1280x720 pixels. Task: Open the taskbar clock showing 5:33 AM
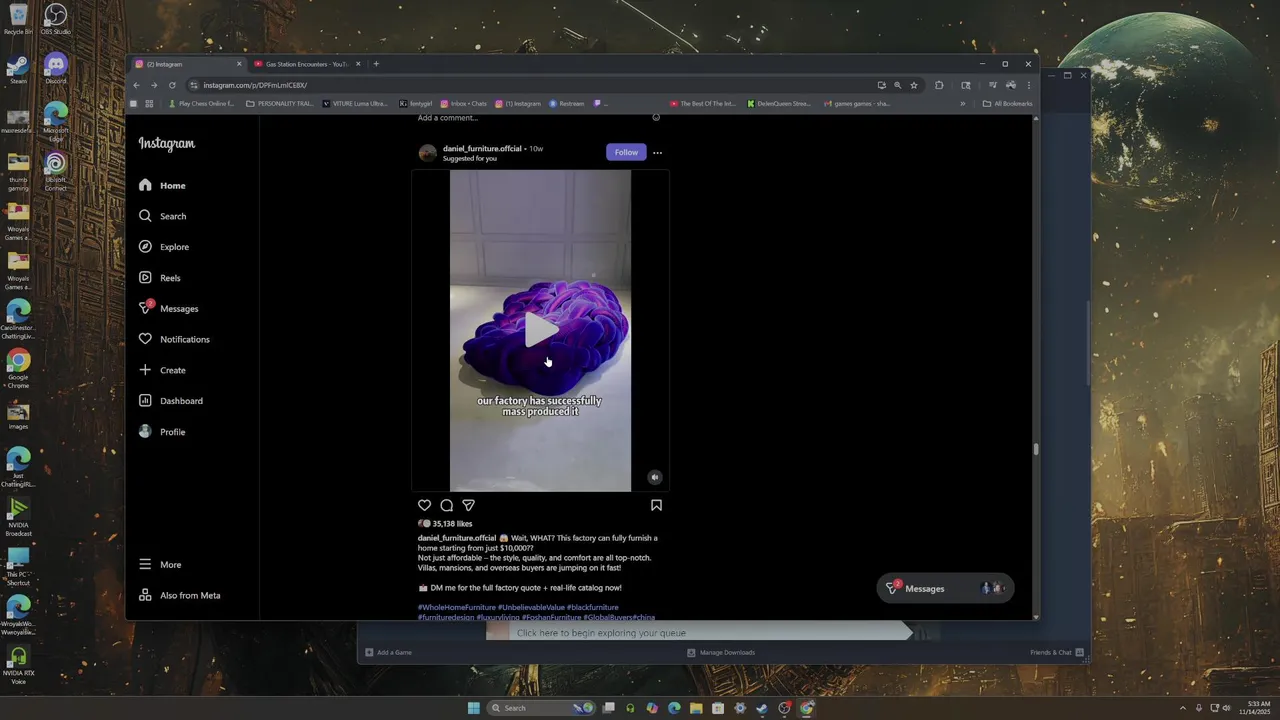[x=1255, y=708]
